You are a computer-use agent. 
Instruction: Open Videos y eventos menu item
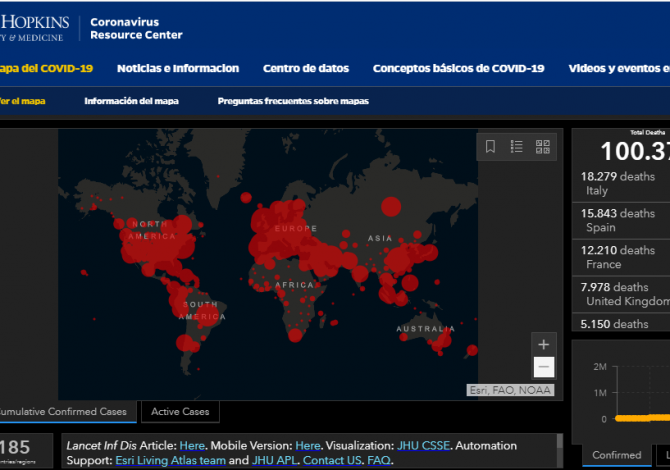[619, 68]
